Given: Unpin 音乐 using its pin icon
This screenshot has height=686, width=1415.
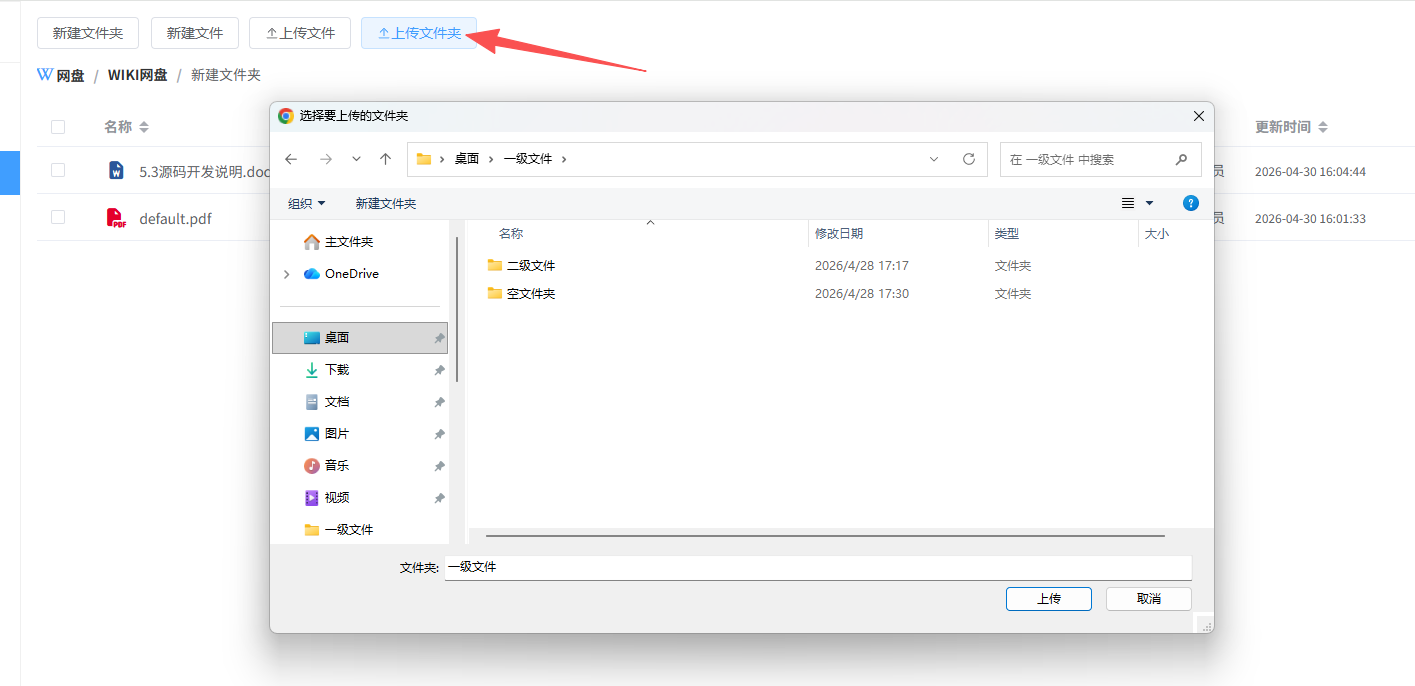Looking at the screenshot, I should coord(439,467).
